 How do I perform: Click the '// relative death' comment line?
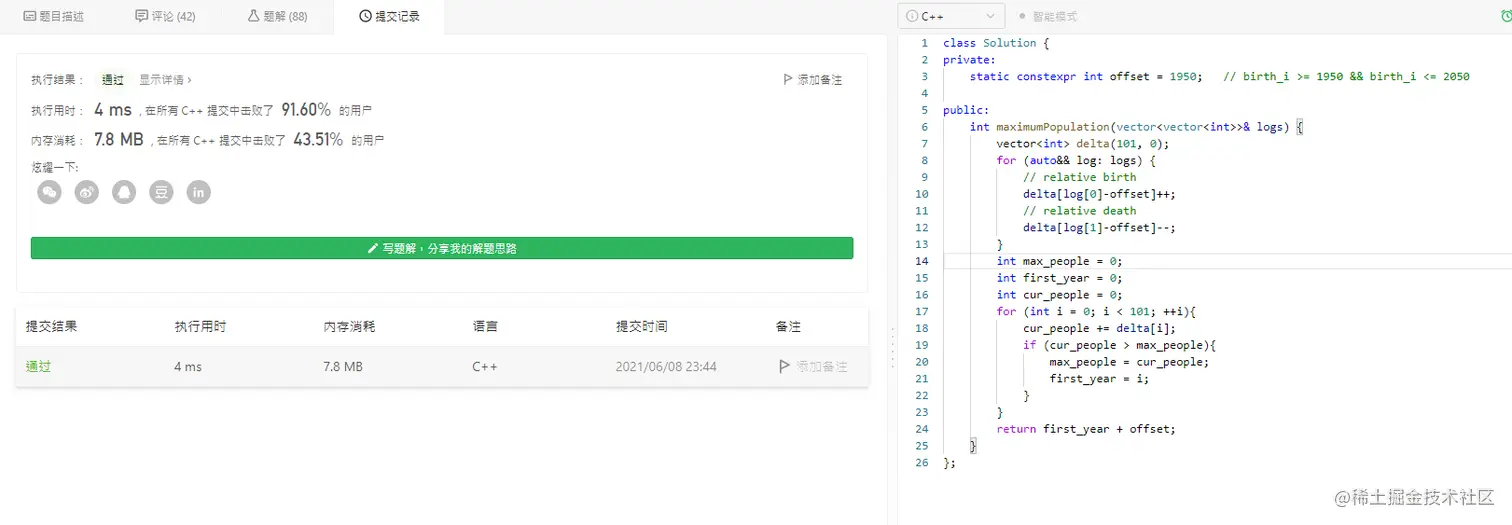point(1080,211)
